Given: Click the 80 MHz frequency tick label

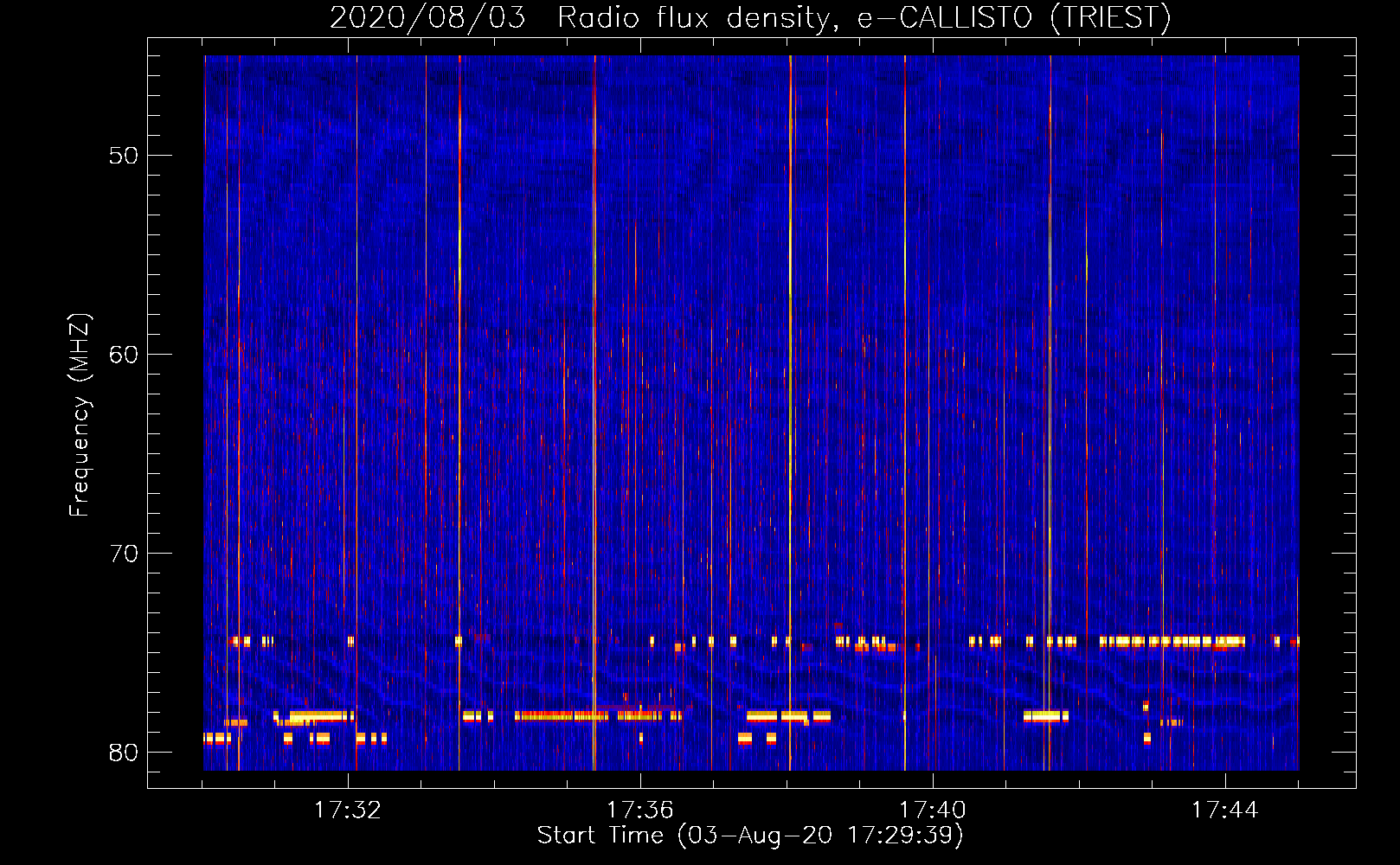Looking at the screenshot, I should point(123,753).
